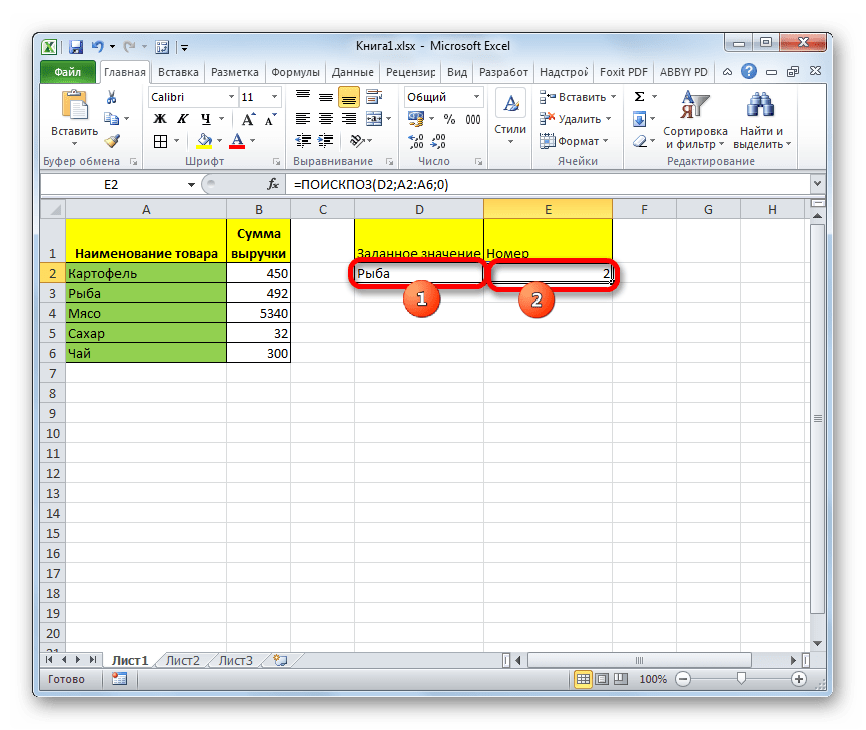Image resolution: width=866 pixels, height=730 pixels.
Task: Save the workbook with the floppy disk icon
Action: (x=76, y=47)
